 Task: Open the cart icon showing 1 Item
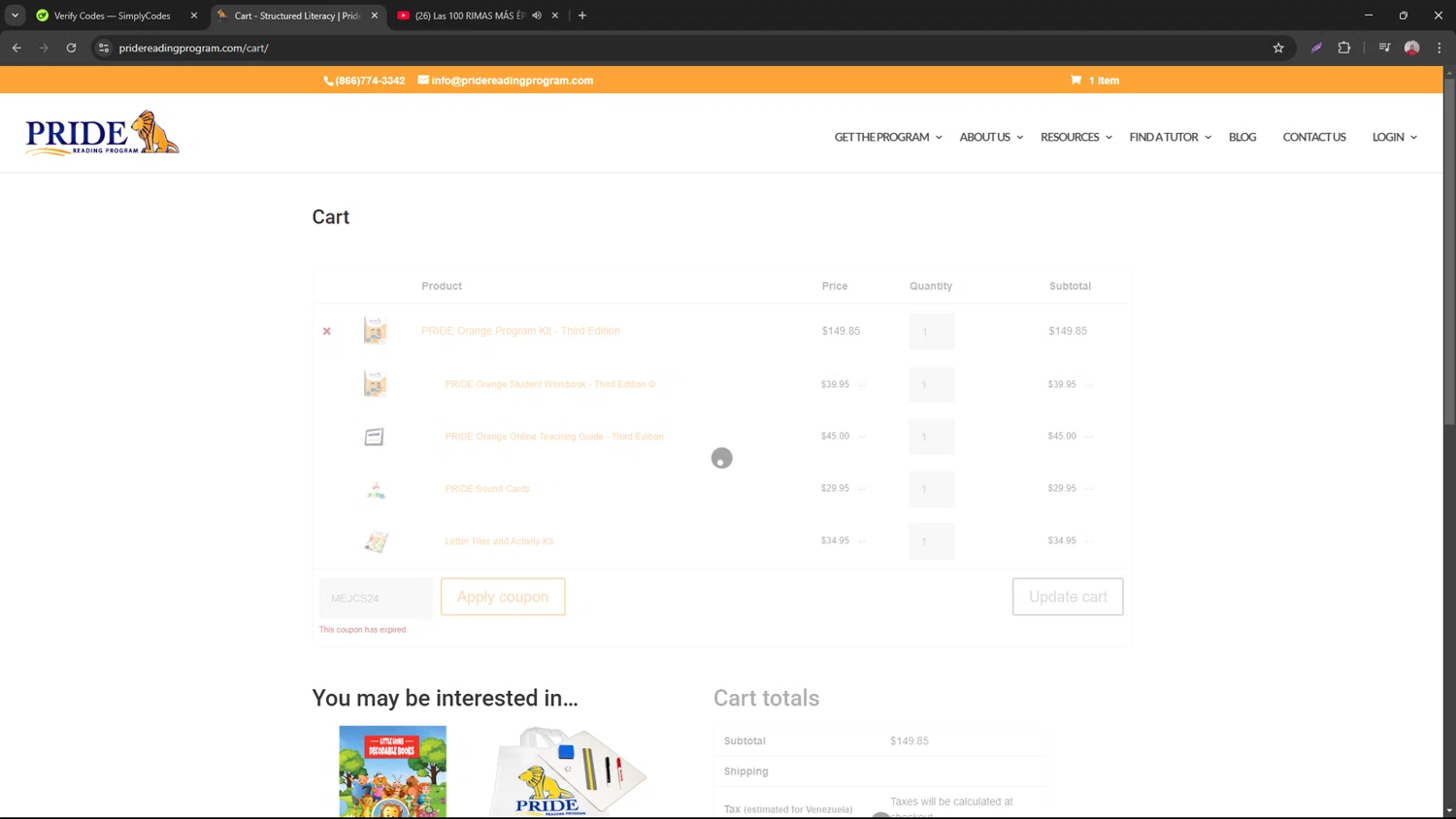(1095, 81)
